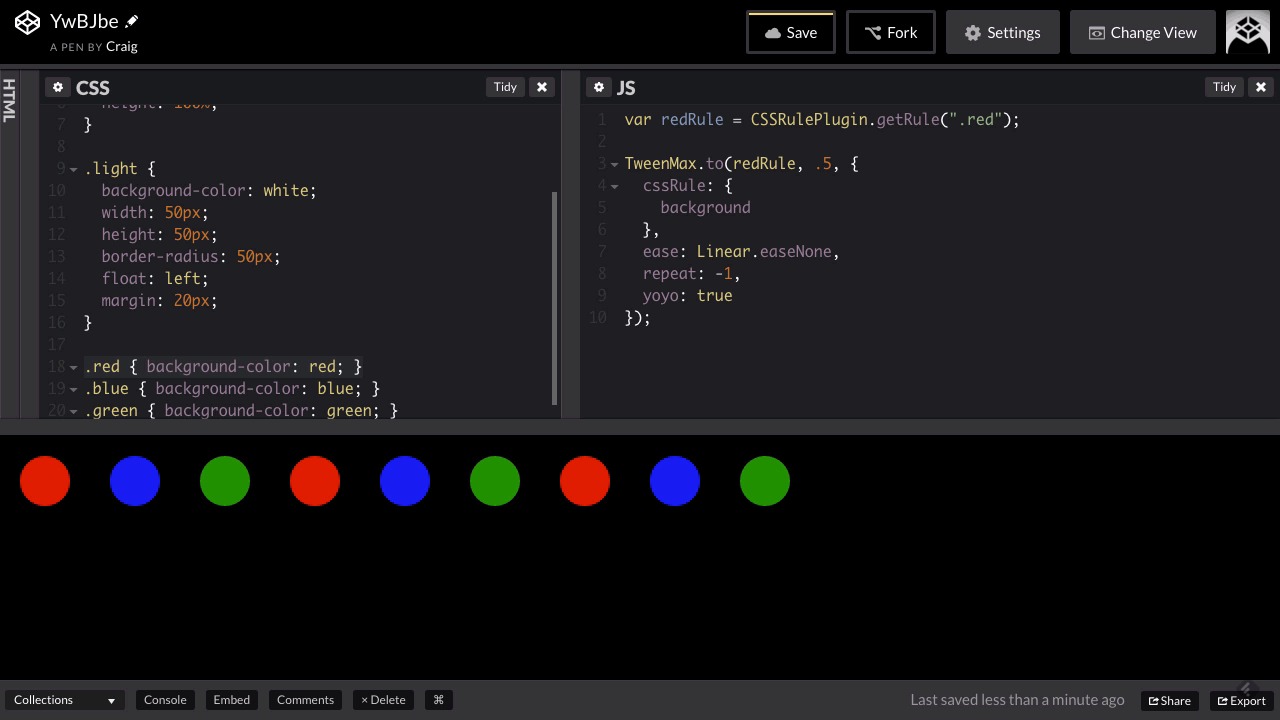Tidy the CSS code
Viewport: 1280px width, 720px height.
click(x=505, y=87)
